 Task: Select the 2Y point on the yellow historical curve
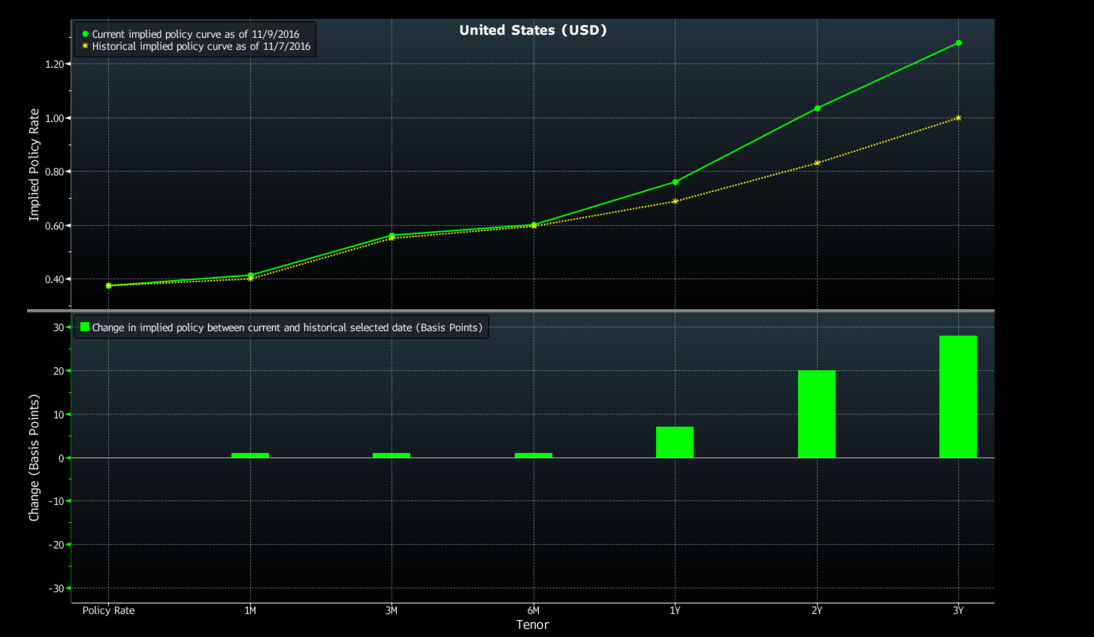tap(817, 163)
